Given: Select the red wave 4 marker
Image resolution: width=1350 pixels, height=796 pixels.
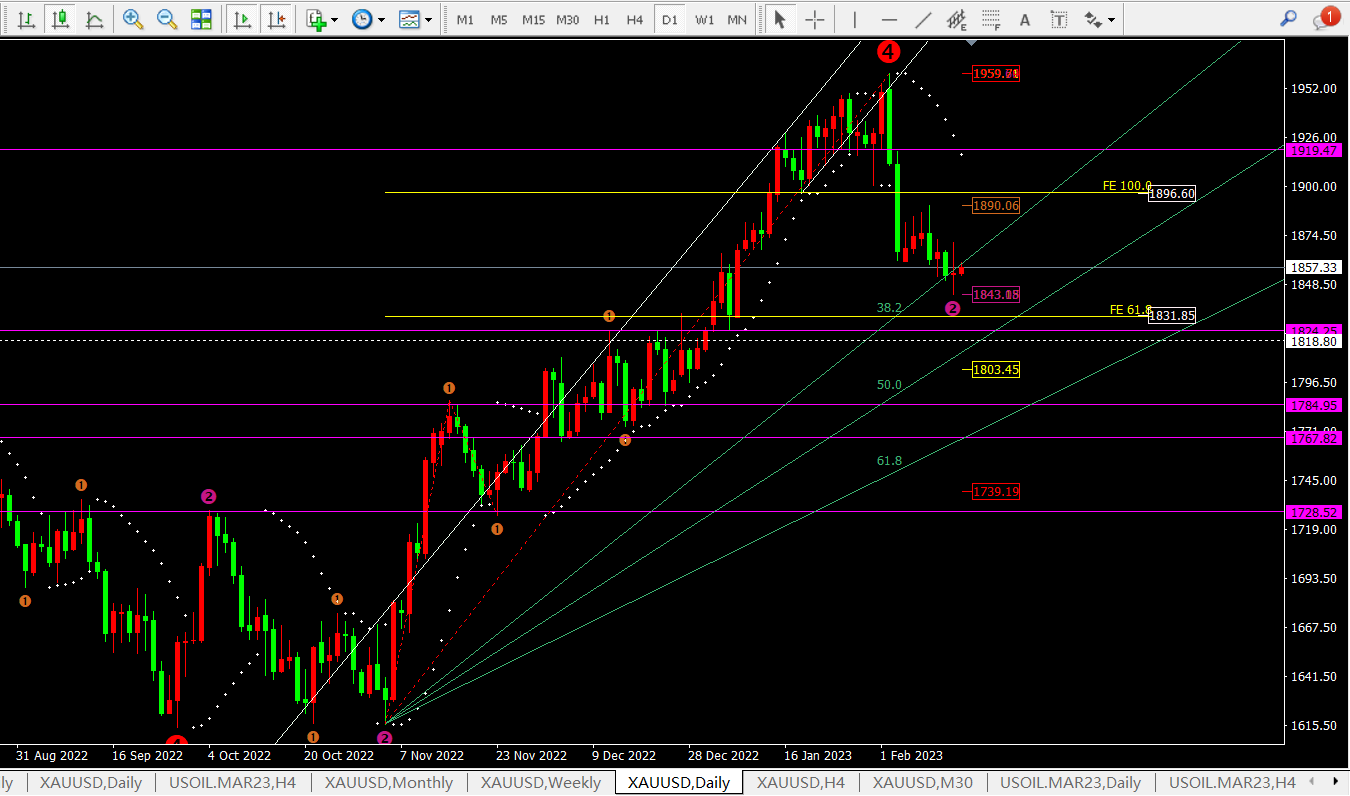Looking at the screenshot, I should tap(889, 51).
